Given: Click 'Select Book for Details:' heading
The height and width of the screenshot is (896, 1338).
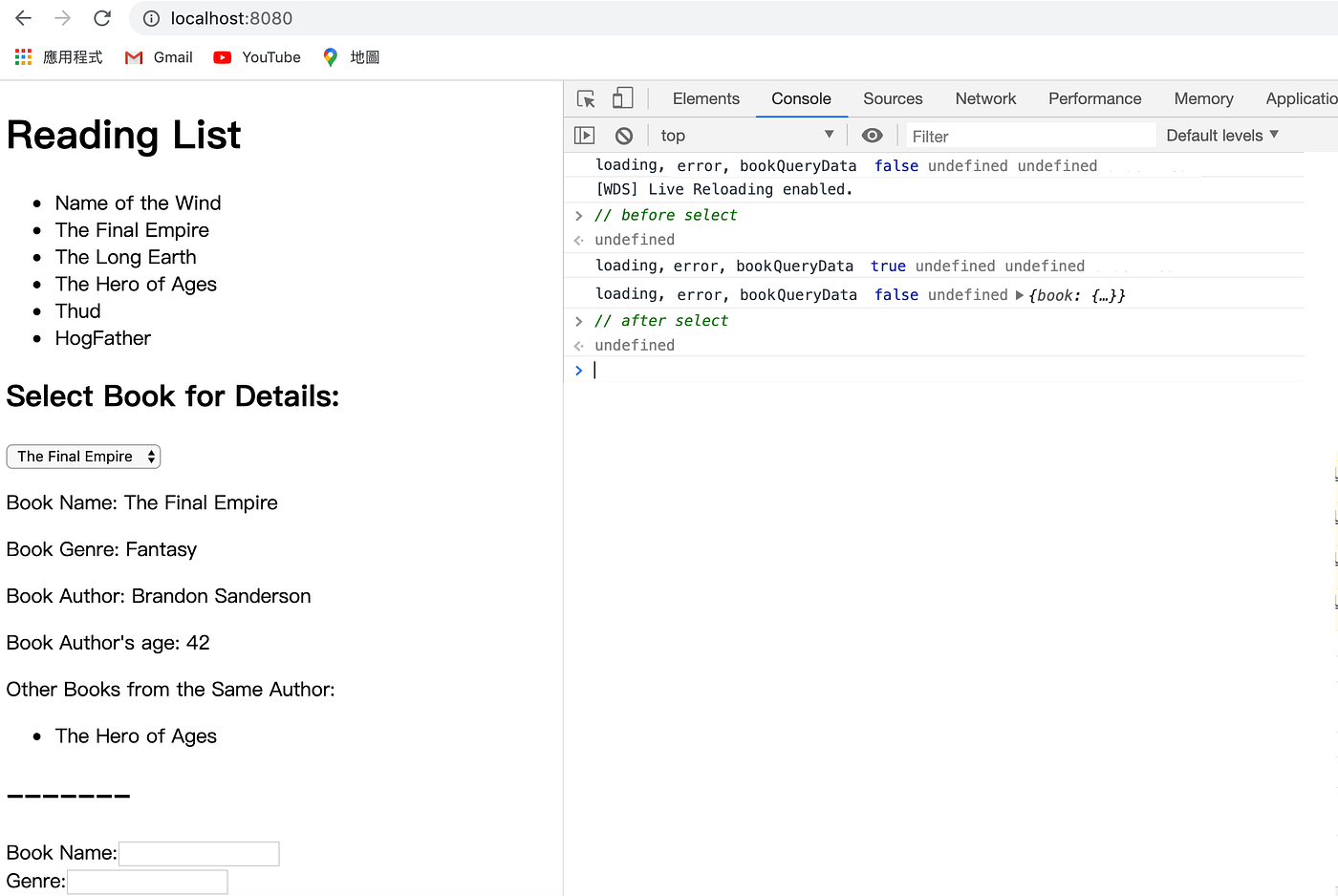Looking at the screenshot, I should [173, 395].
